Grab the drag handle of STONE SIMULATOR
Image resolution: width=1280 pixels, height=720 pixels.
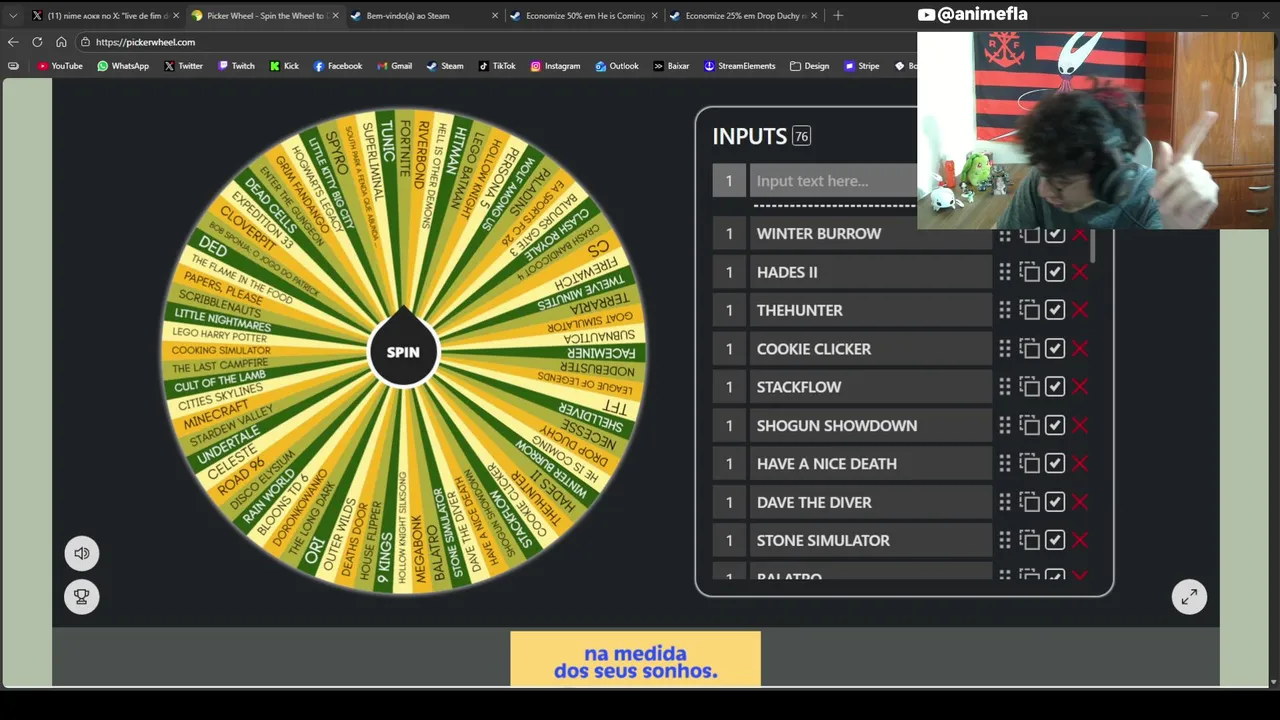(x=1005, y=540)
